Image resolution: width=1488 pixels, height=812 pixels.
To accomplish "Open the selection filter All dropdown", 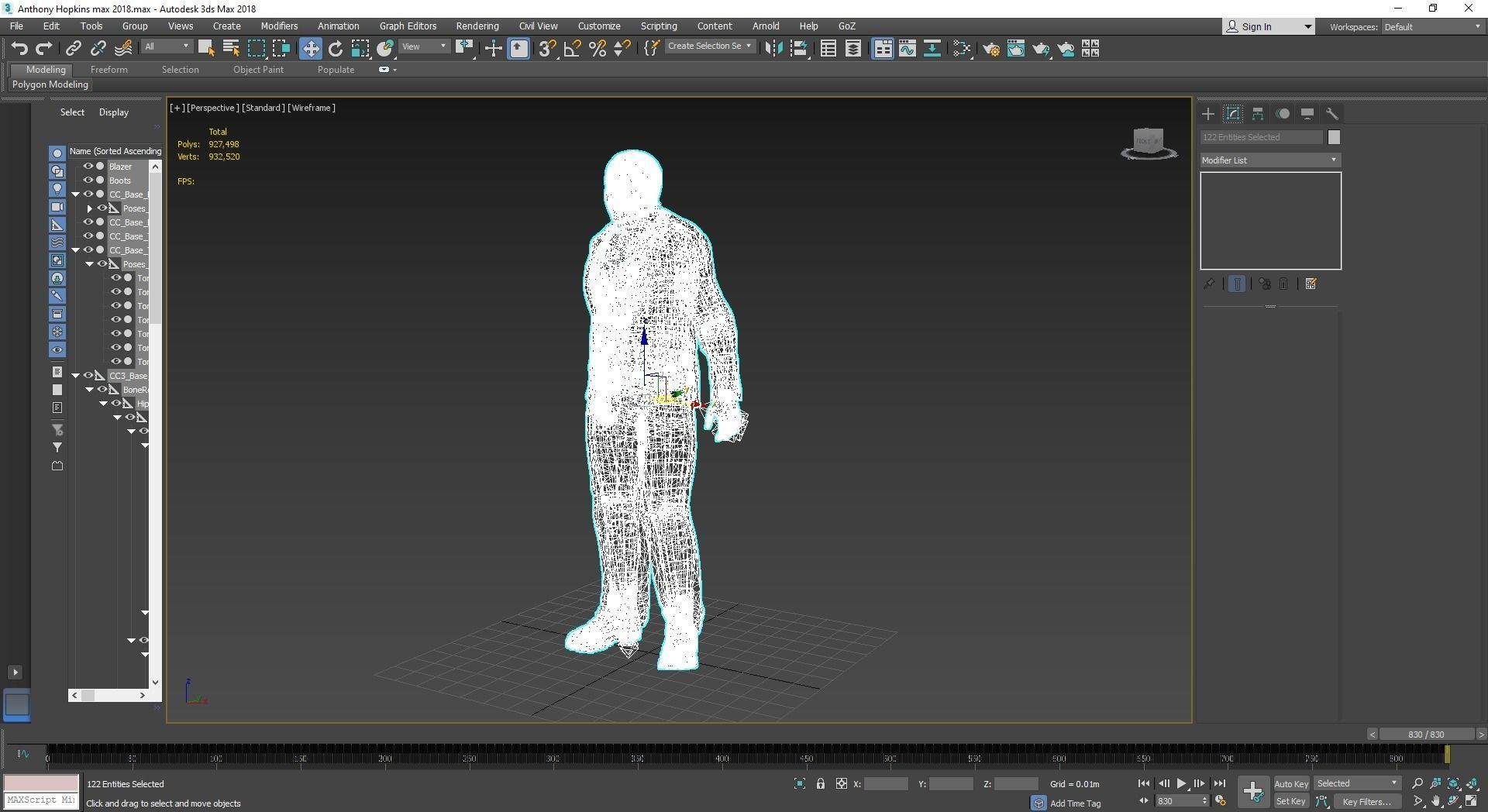I will pos(166,46).
